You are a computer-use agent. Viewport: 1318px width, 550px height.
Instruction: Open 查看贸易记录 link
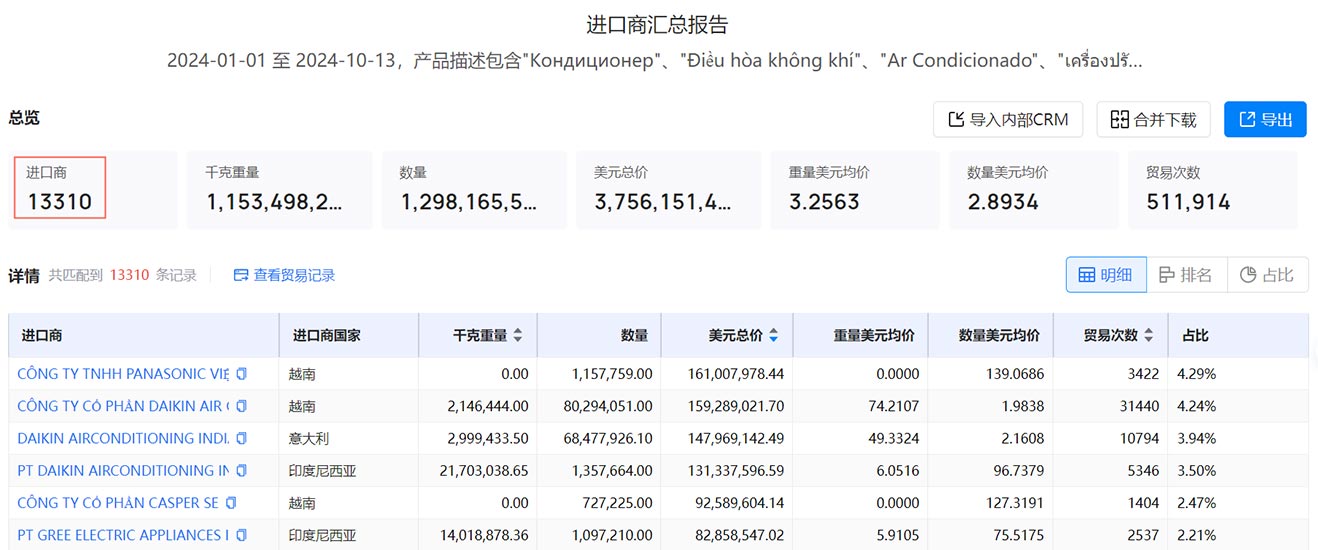(x=284, y=275)
